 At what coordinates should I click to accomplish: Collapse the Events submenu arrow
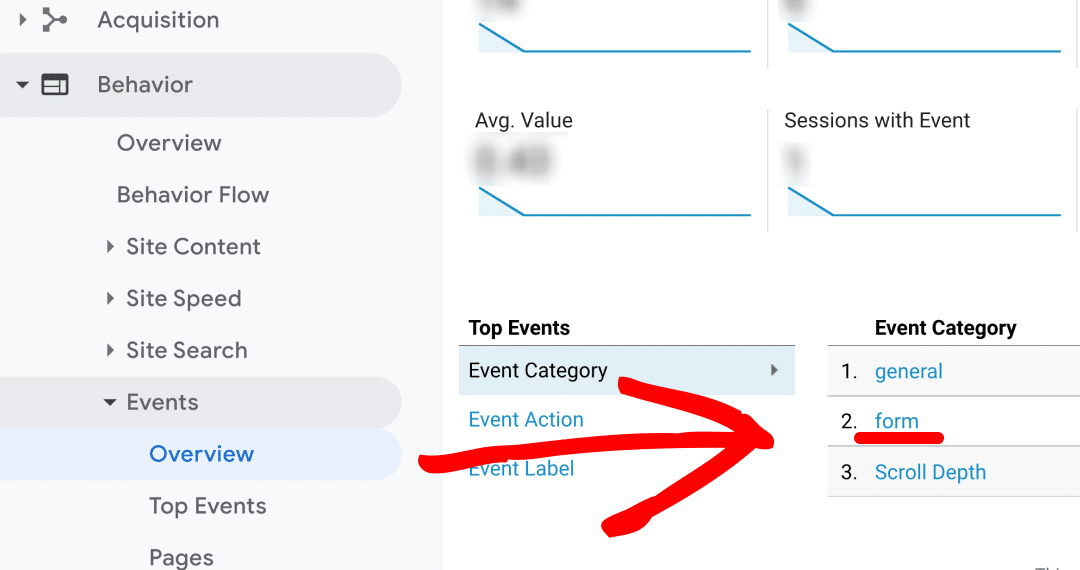[110, 402]
